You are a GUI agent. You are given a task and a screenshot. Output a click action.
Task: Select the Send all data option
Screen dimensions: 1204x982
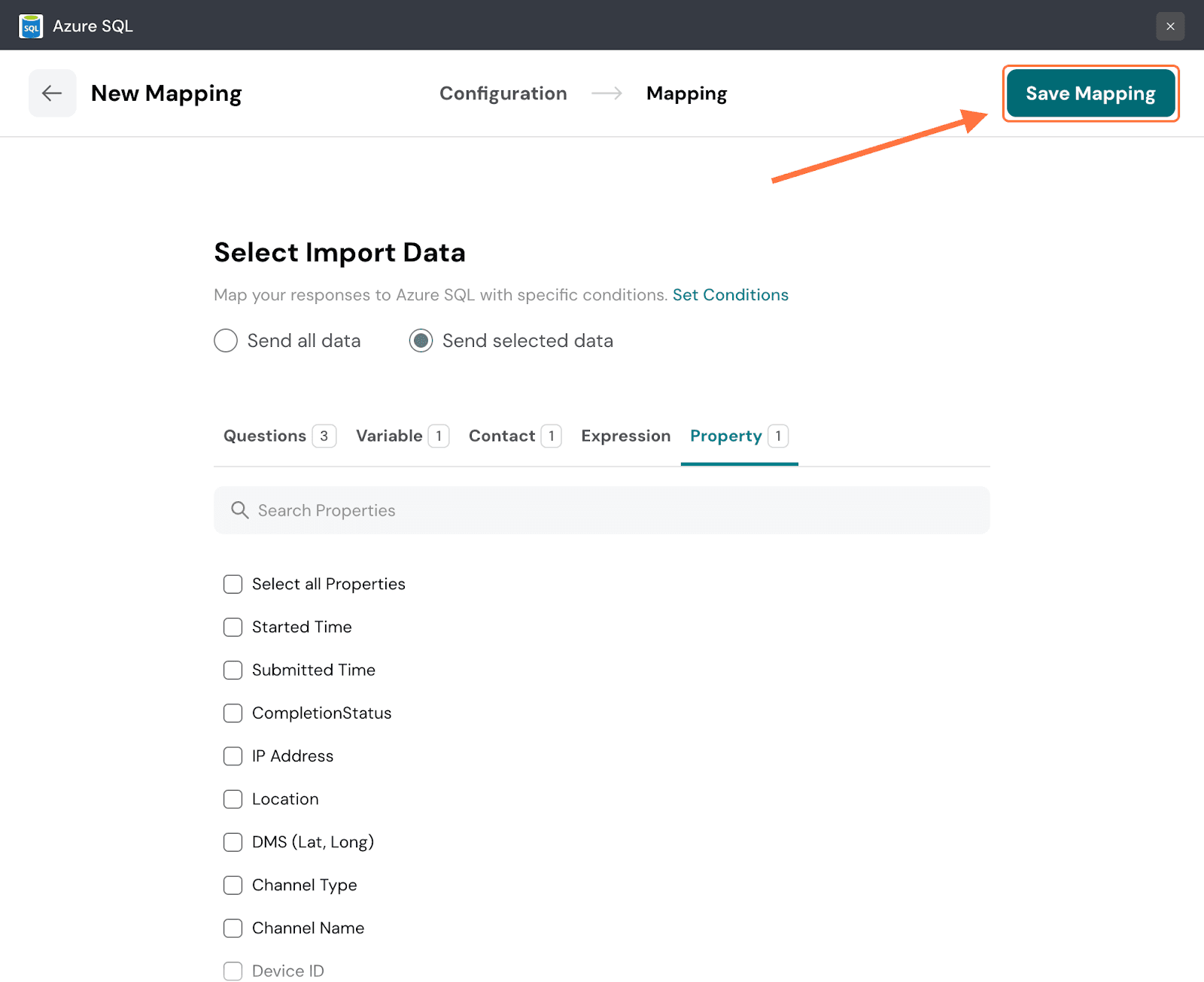pos(226,341)
